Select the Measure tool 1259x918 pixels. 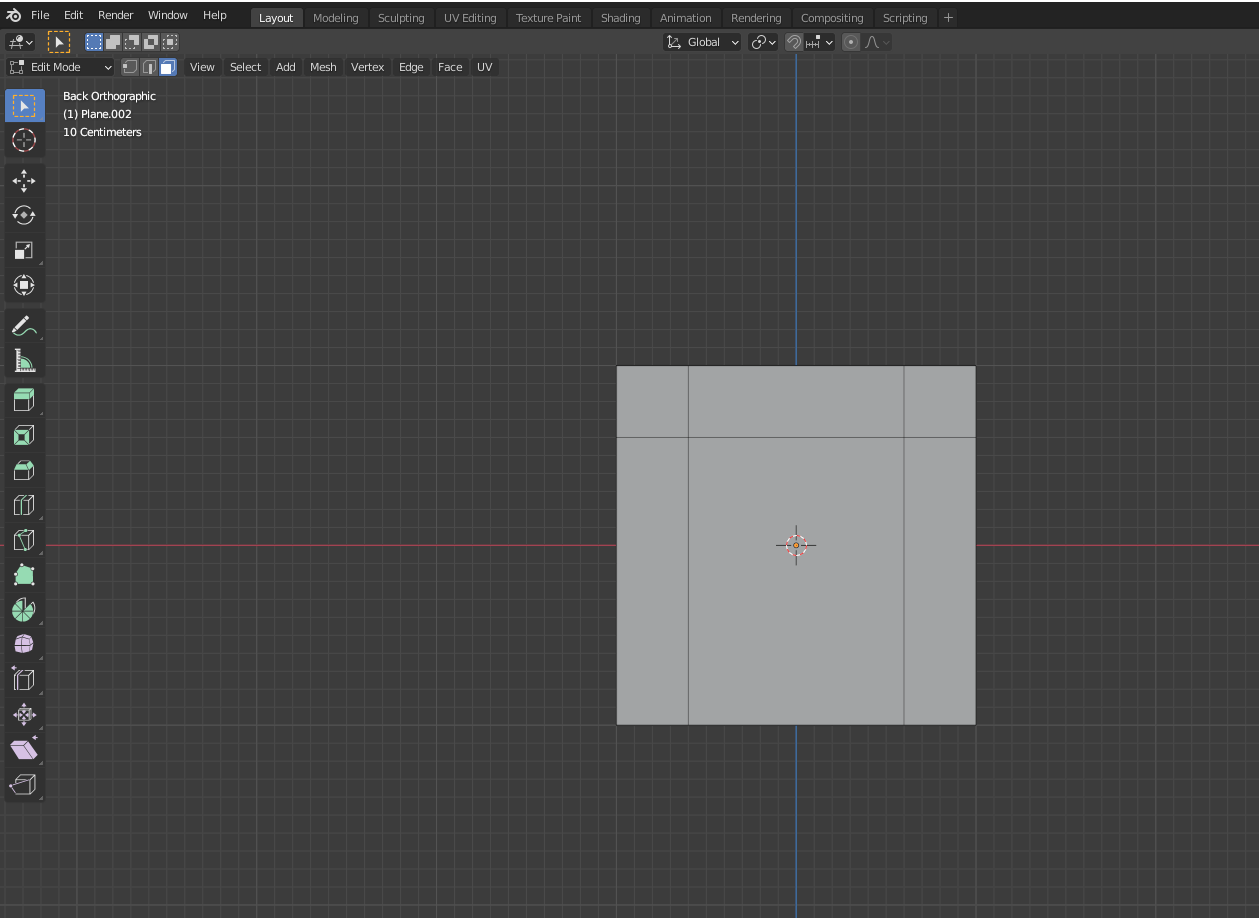click(x=24, y=360)
